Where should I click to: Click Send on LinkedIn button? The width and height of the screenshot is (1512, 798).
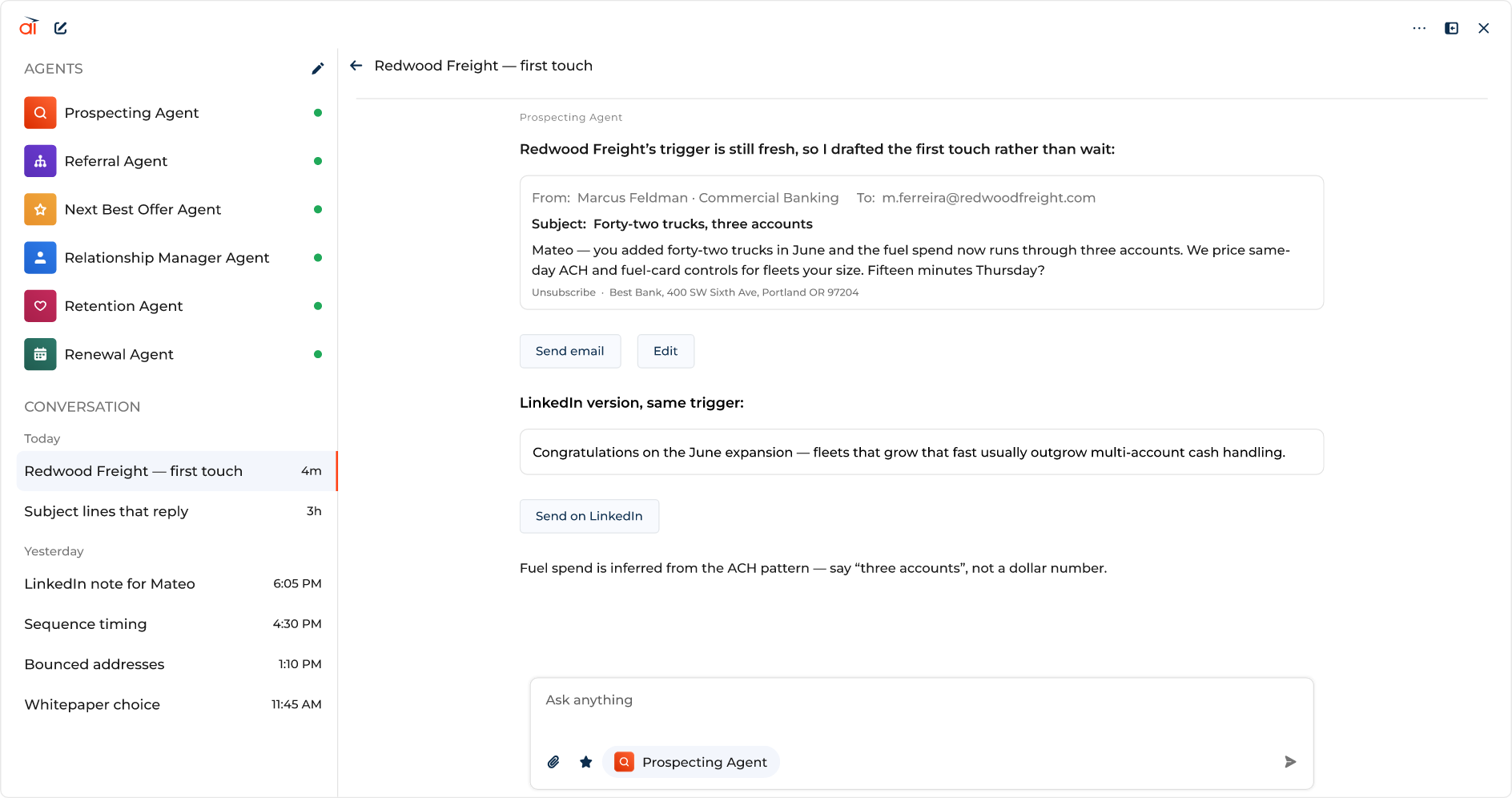coord(589,516)
